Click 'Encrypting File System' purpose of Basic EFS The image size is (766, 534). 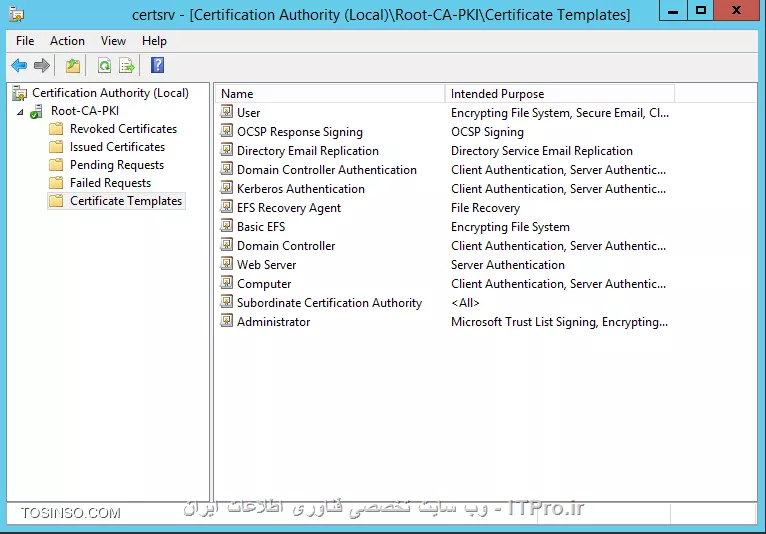[511, 227]
